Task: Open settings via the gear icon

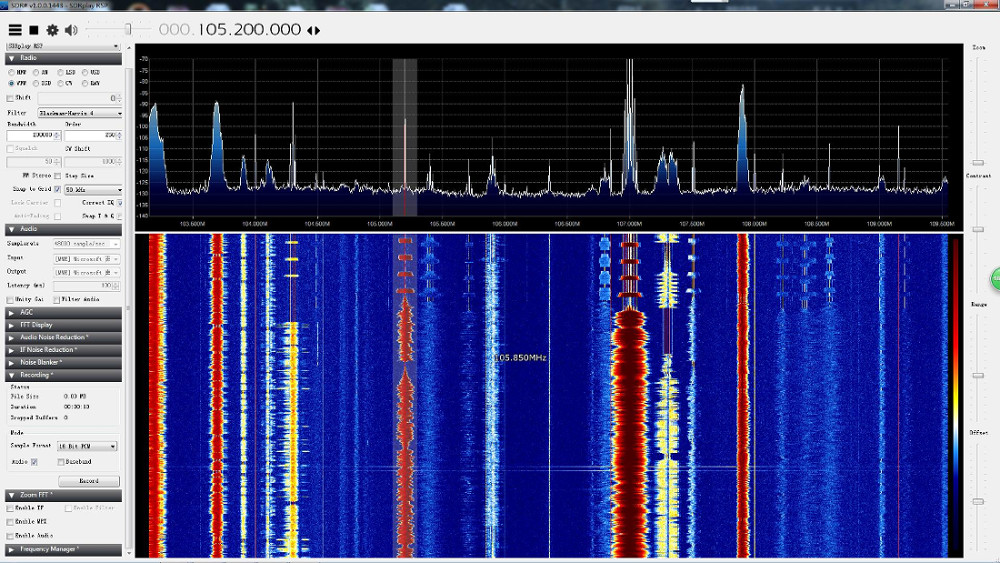Action: [52, 30]
